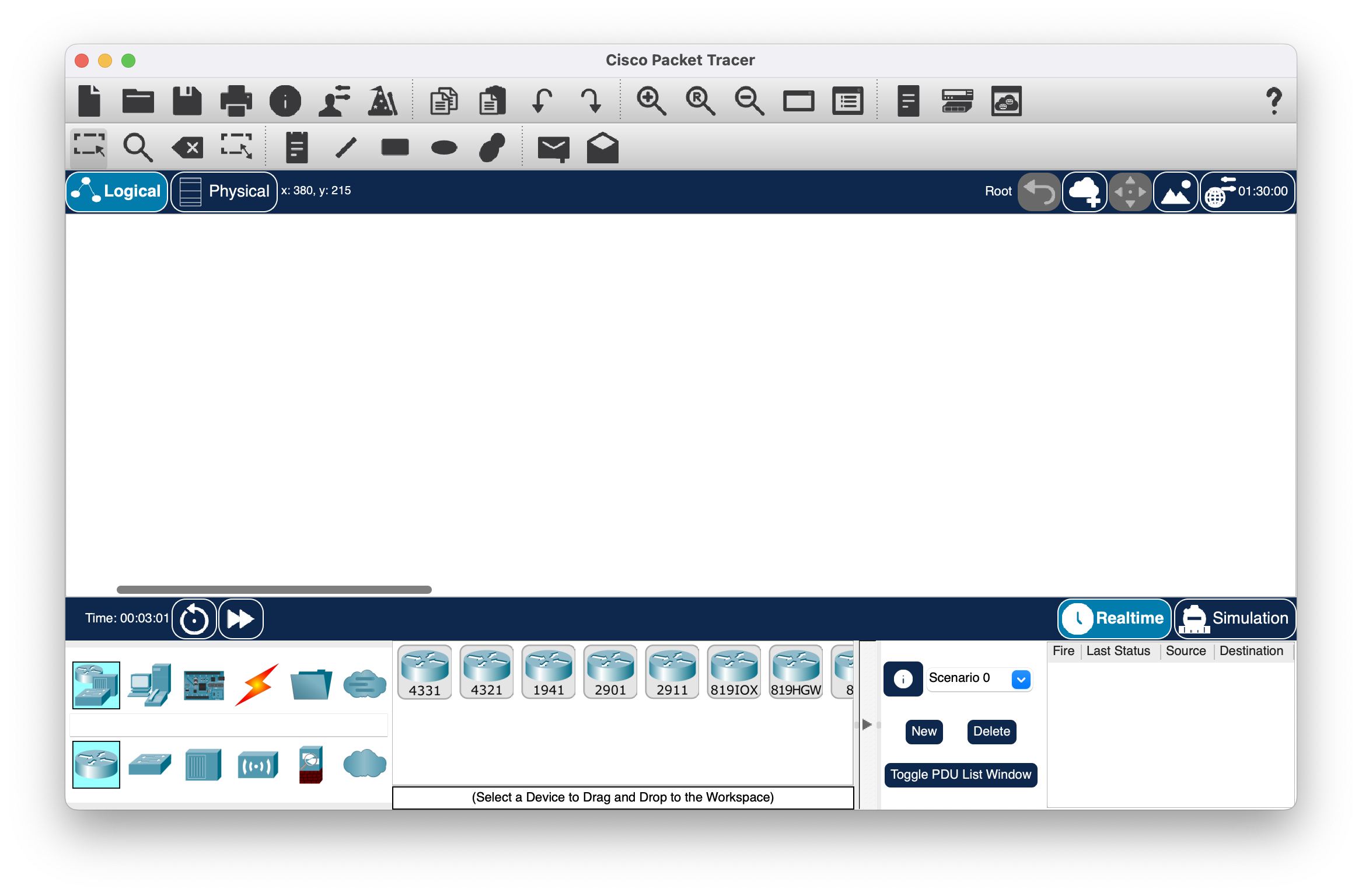Copy selection with Copy icon
This screenshot has height=896, width=1362.
tap(443, 101)
